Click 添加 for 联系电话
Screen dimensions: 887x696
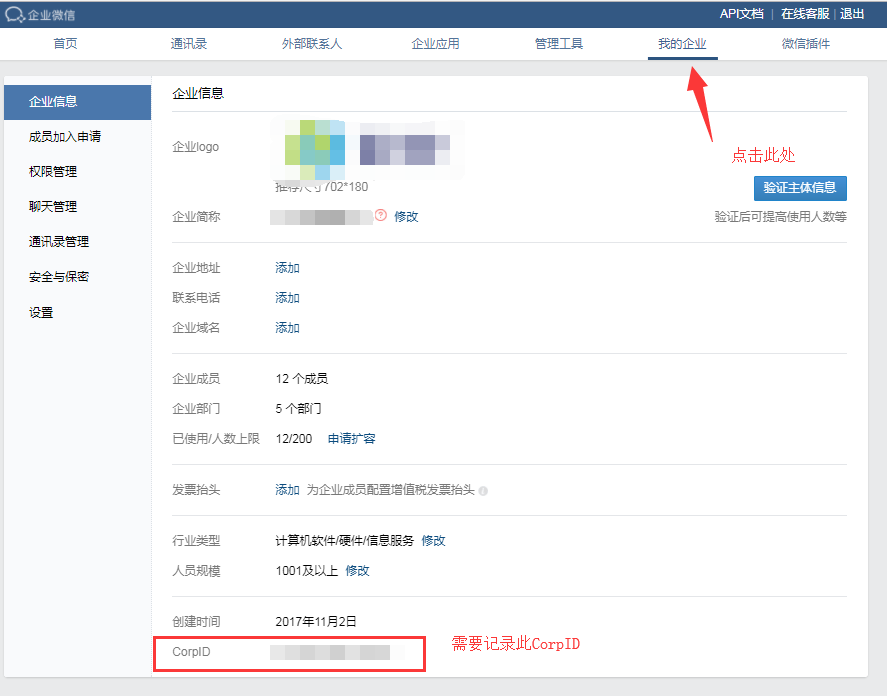[x=287, y=298]
